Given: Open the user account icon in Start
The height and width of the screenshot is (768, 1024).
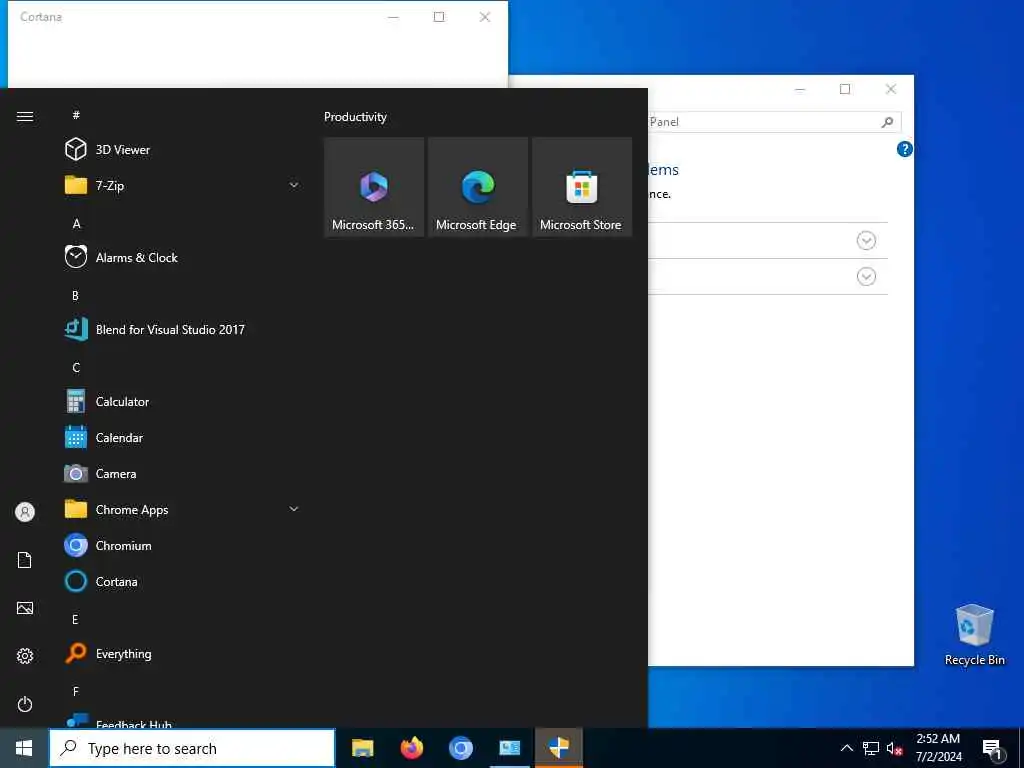Looking at the screenshot, I should point(25,512).
